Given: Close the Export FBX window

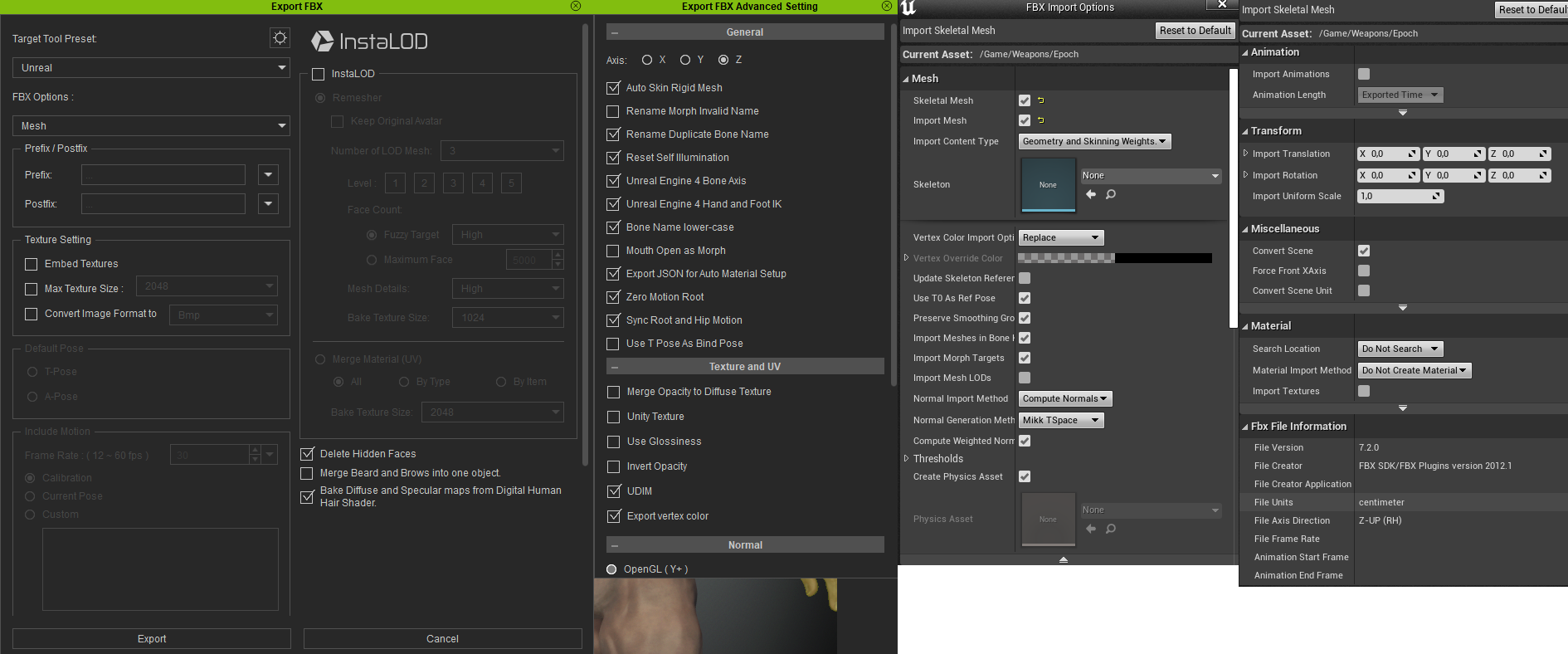Looking at the screenshot, I should click(x=576, y=6).
